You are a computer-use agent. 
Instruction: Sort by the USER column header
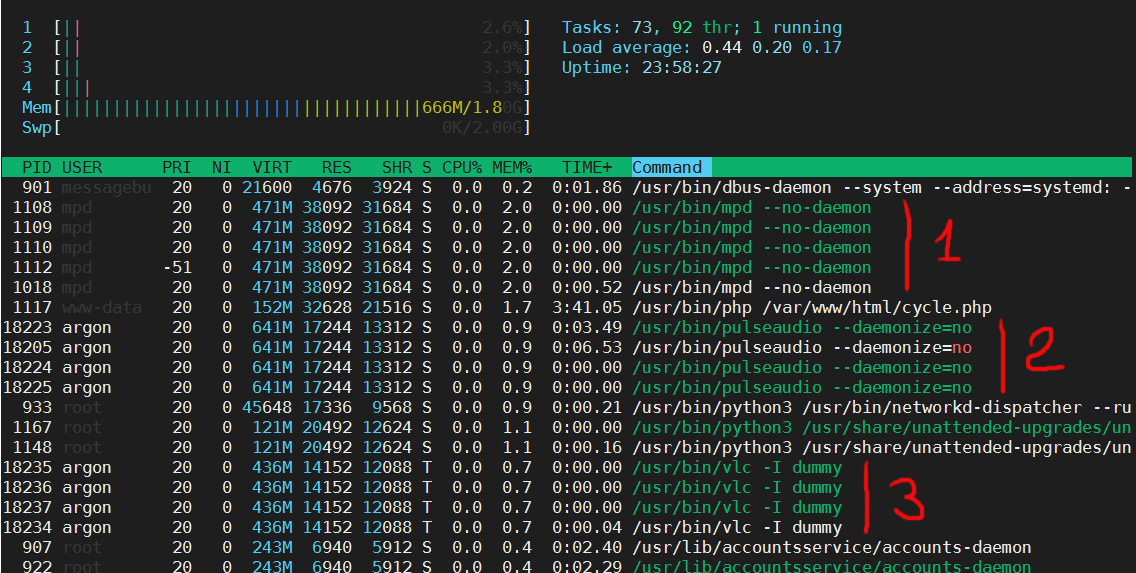[82, 167]
